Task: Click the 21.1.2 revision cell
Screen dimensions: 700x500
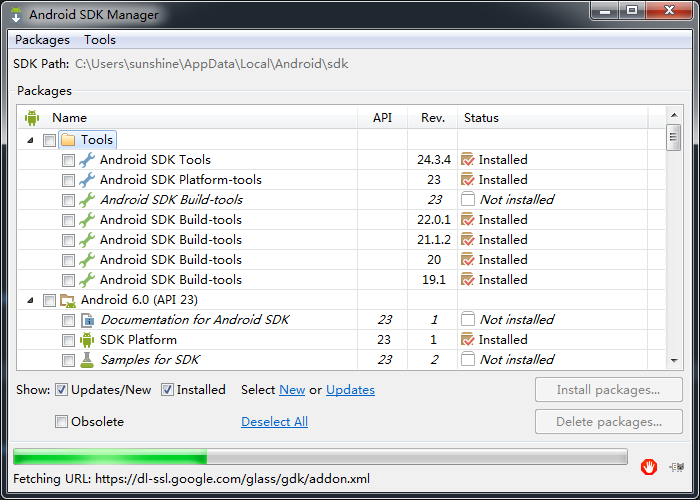Action: coord(434,240)
